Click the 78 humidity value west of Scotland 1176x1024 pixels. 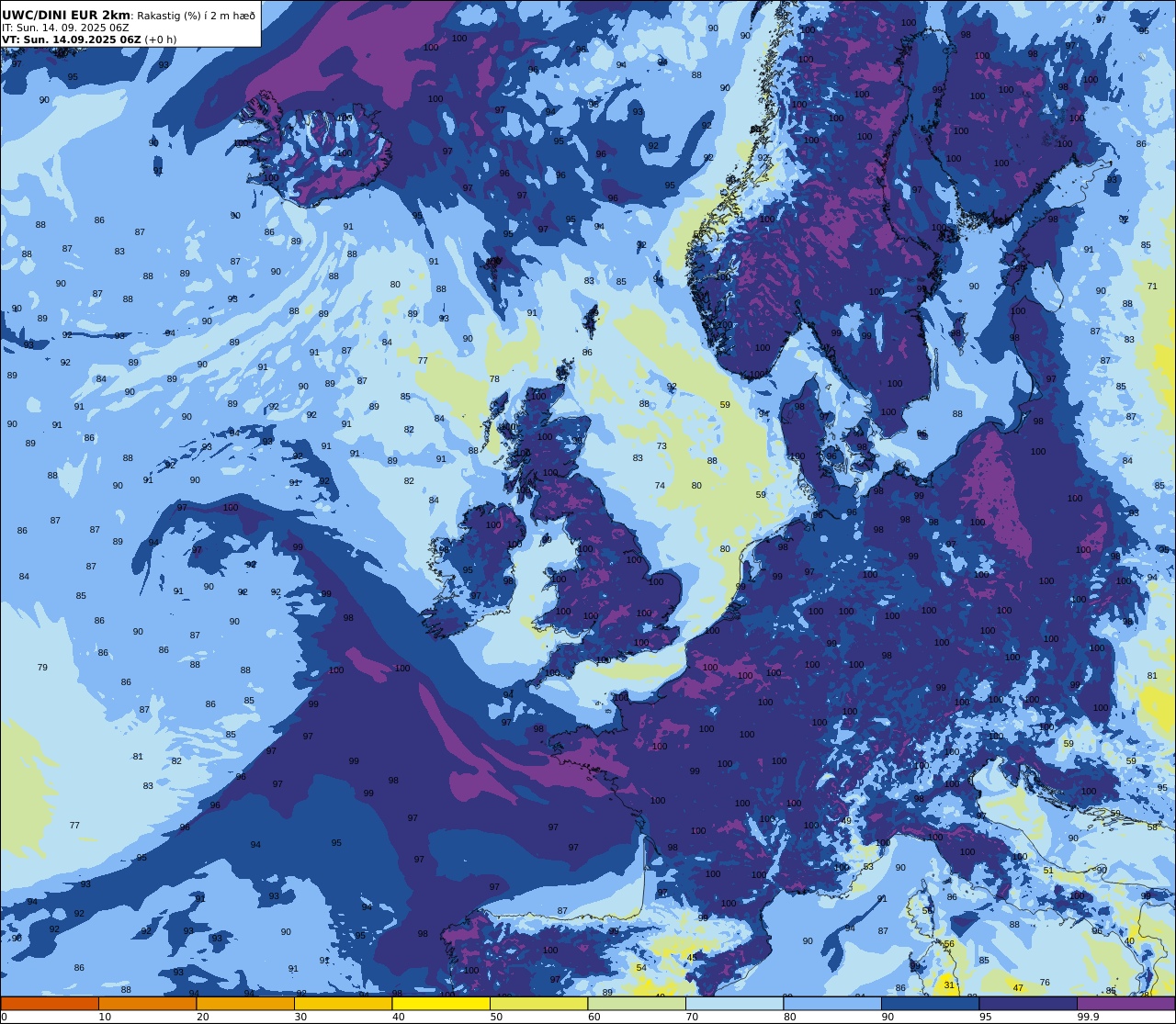pos(494,379)
